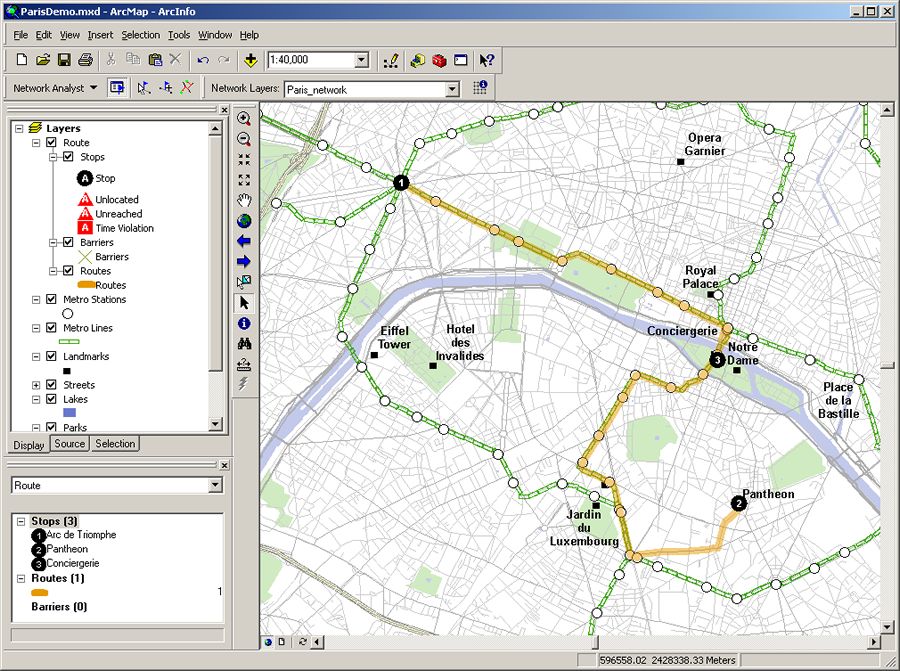900x671 pixels.
Task: Toggle the Barriers layer checkbox
Action: coord(68,242)
